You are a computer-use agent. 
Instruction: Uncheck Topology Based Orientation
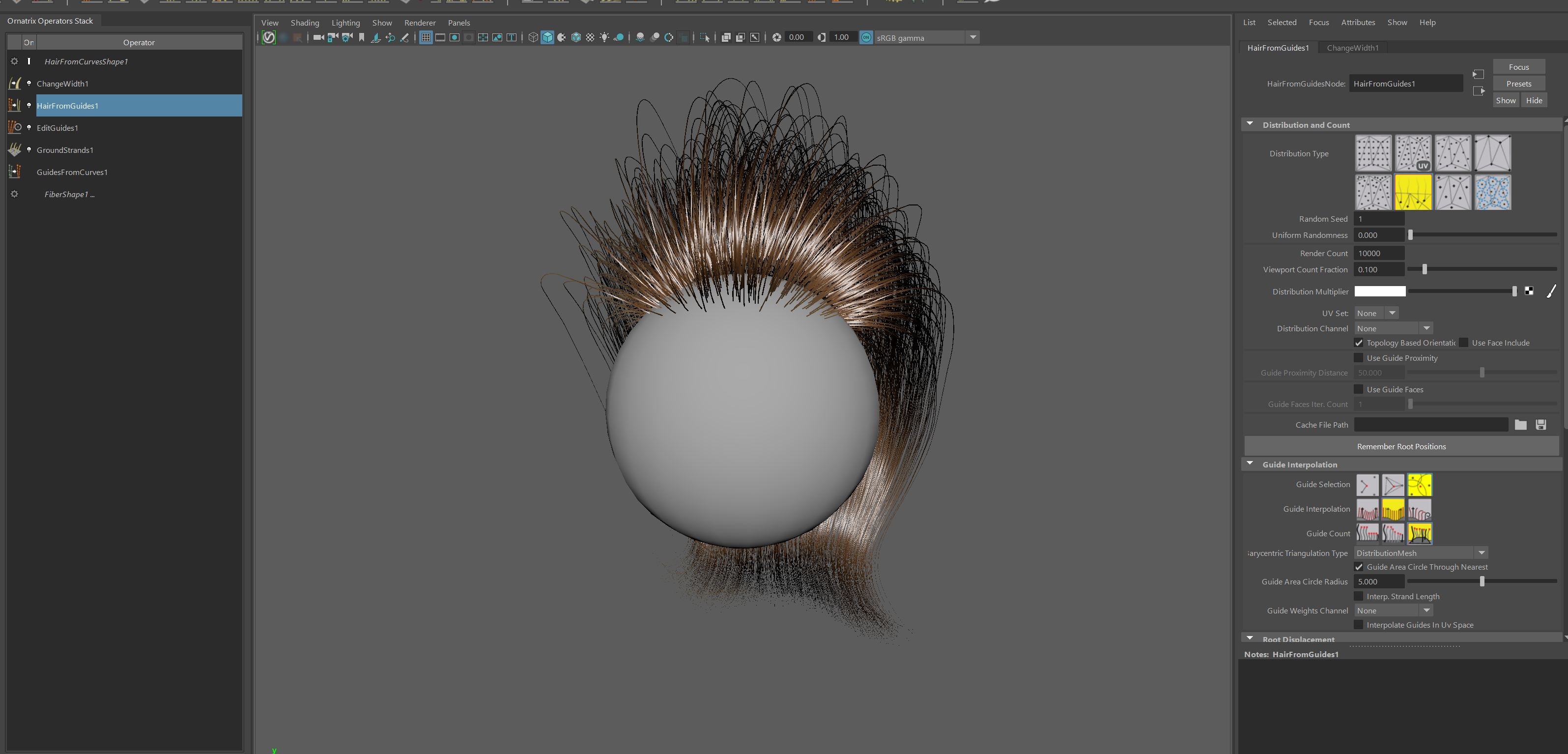1359,343
